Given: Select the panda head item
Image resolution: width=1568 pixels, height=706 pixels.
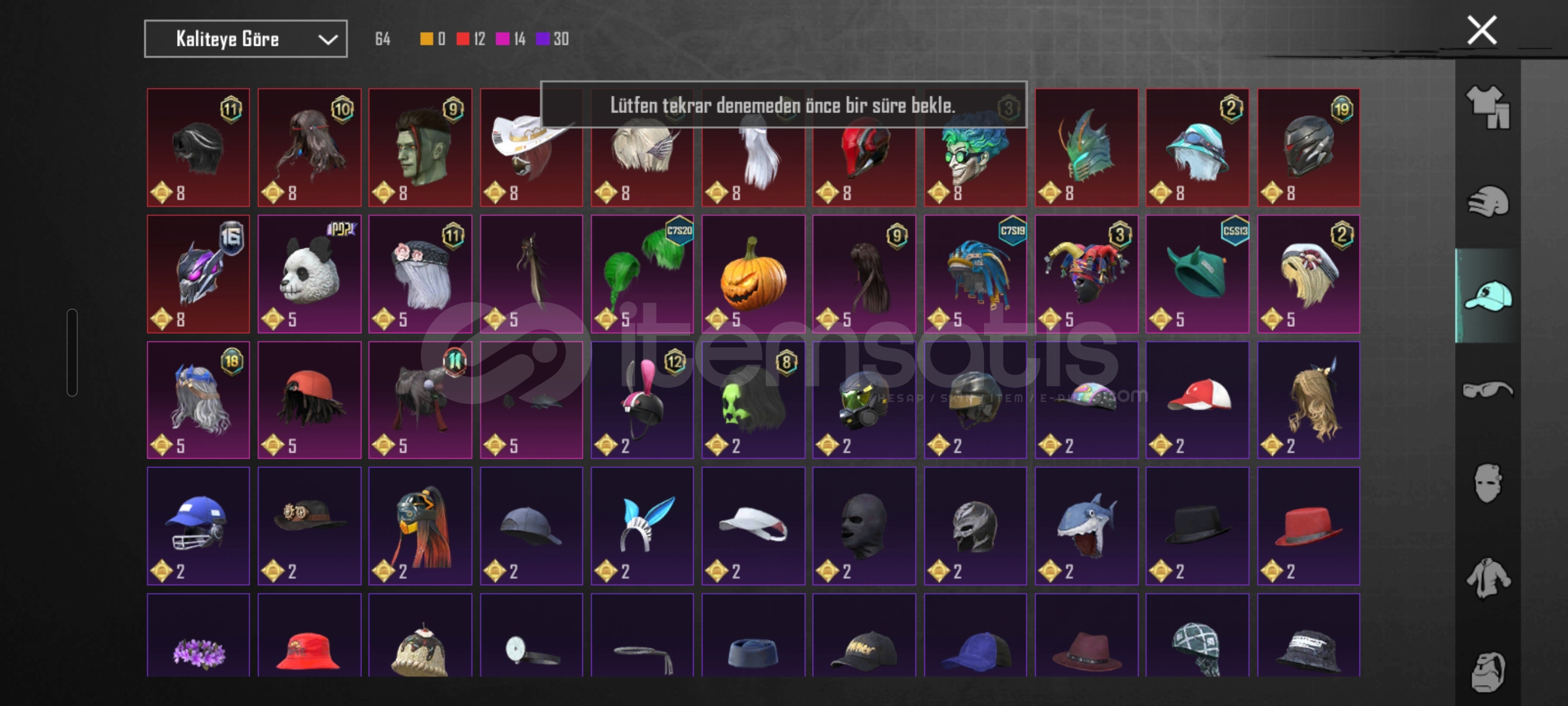Looking at the screenshot, I should 309,274.
